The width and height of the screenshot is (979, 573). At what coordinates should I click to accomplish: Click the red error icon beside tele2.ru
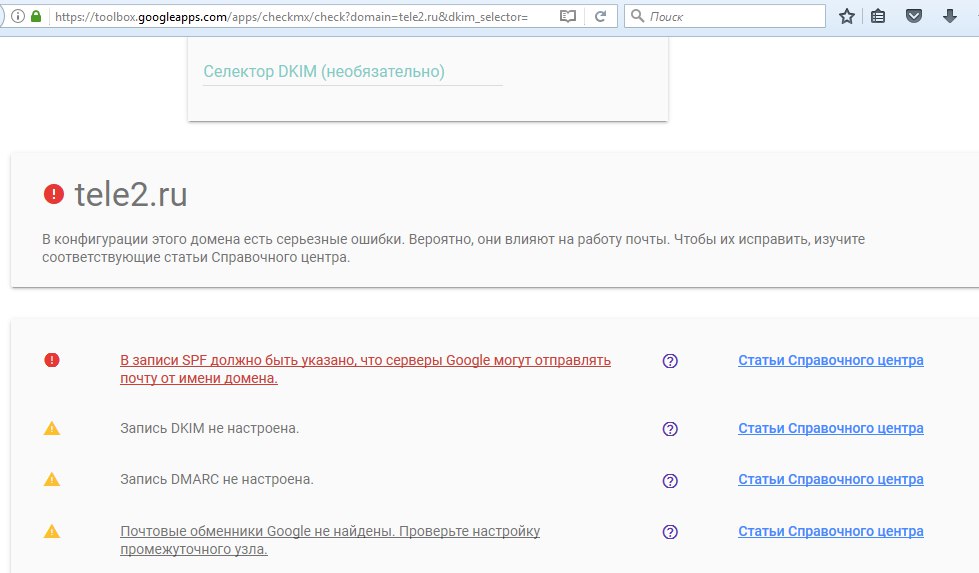(54, 194)
